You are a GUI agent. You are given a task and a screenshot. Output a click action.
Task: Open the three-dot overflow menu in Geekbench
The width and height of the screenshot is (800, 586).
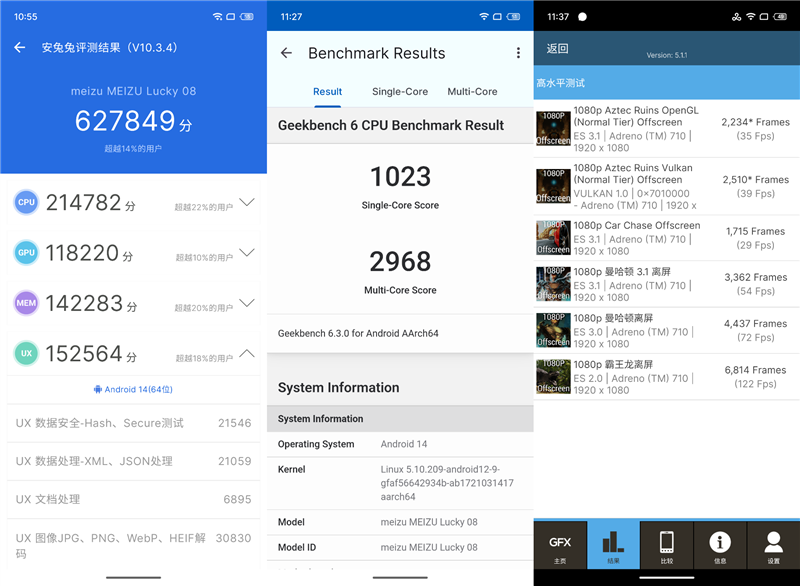pos(518,53)
